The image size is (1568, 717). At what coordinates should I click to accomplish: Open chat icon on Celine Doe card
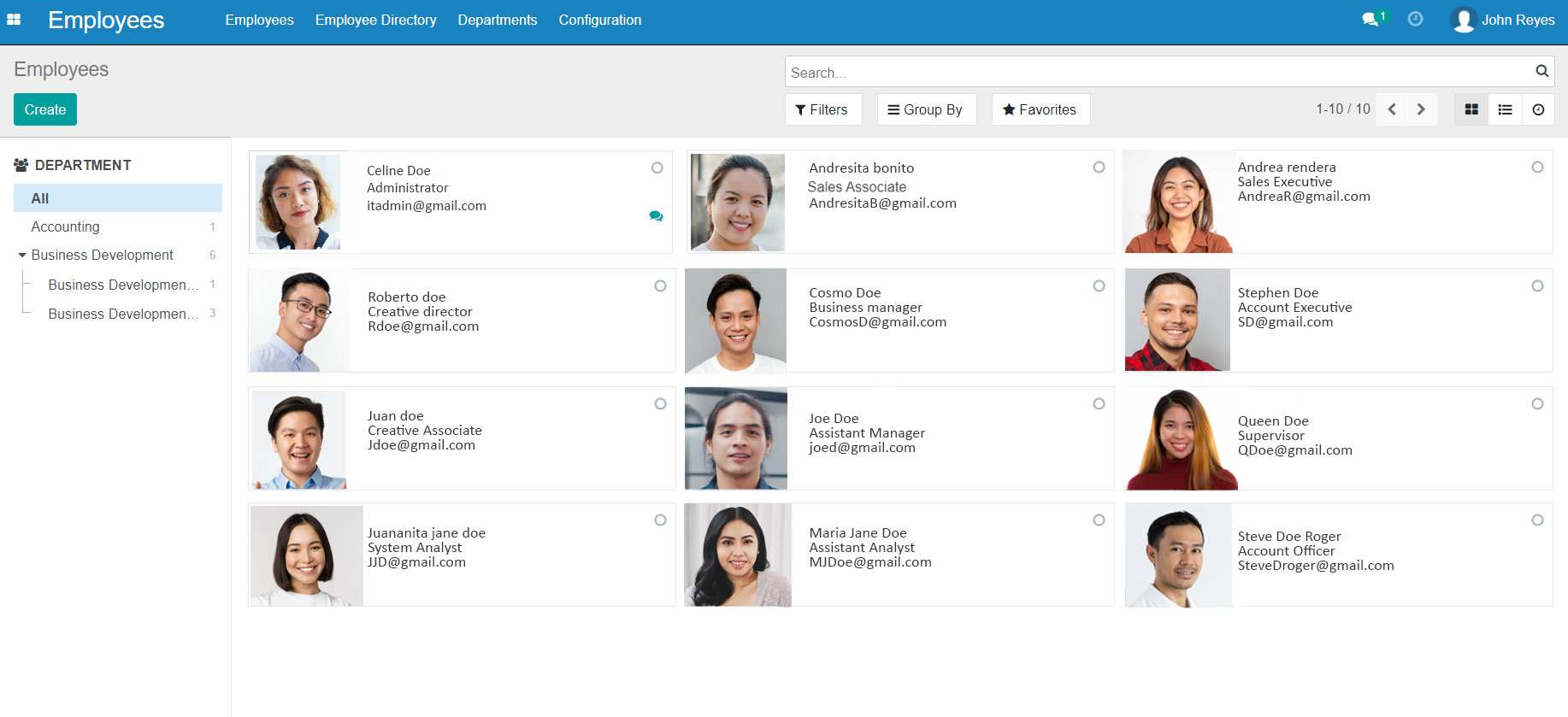(656, 216)
